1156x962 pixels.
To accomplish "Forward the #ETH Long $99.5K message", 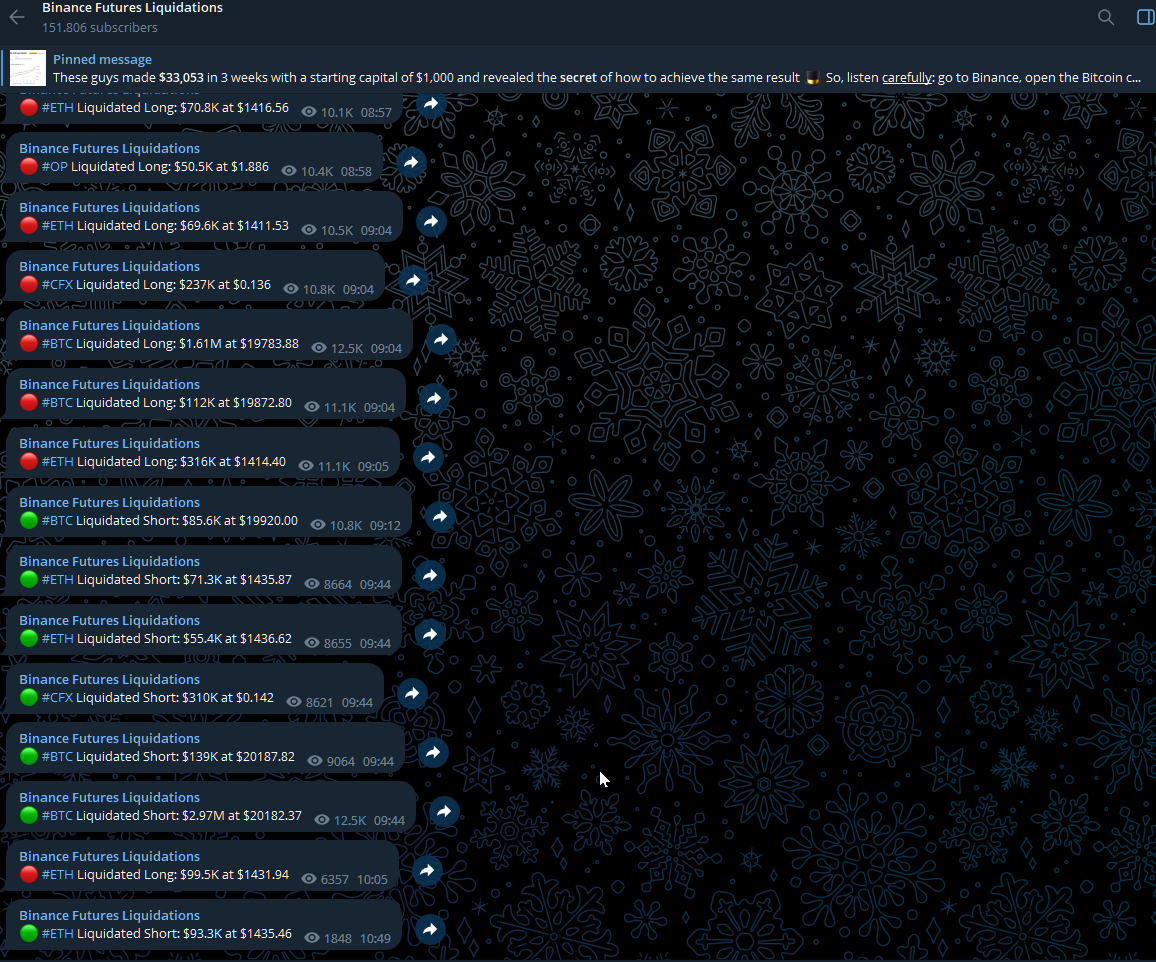I will [427, 871].
